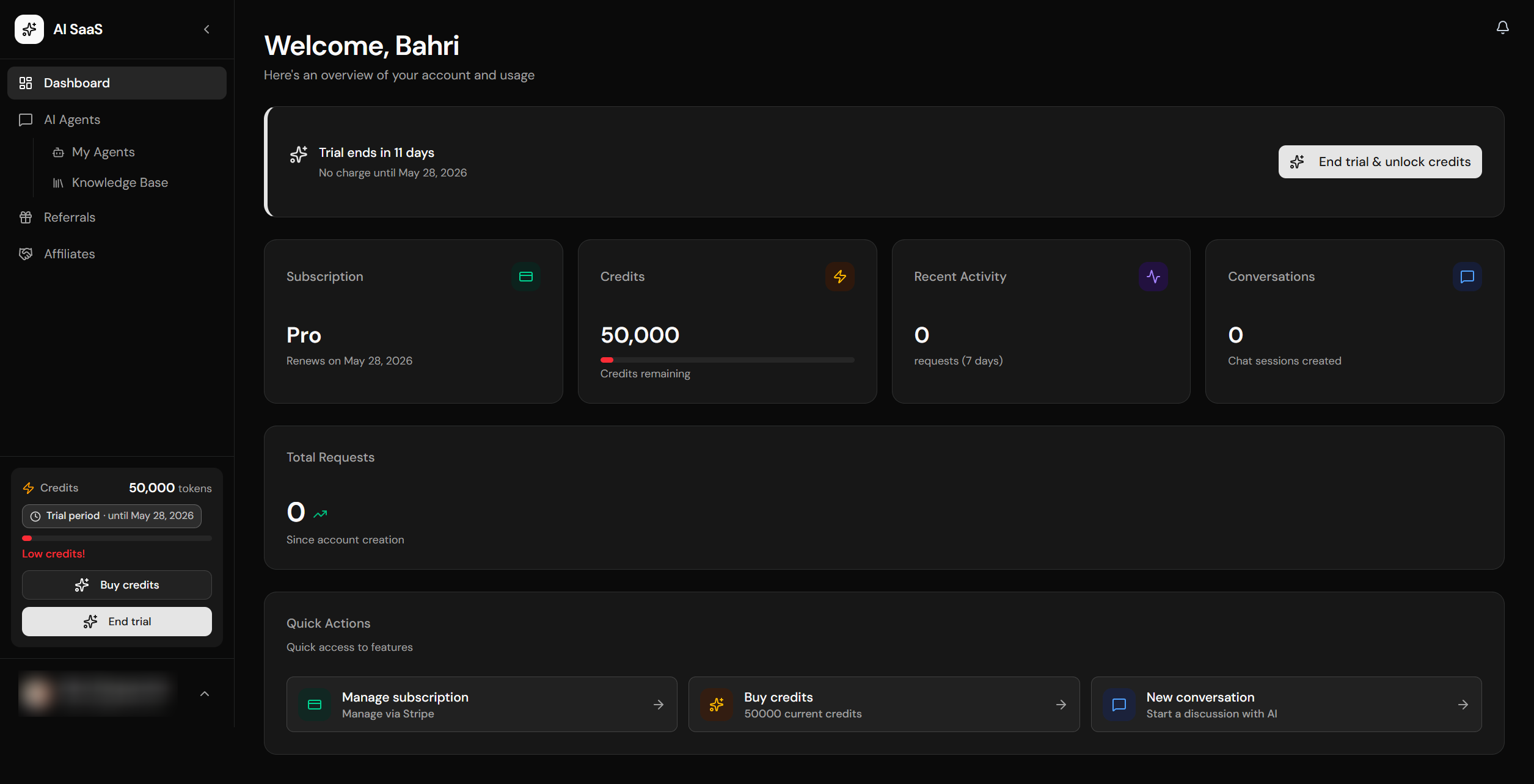Open Manage subscription quick action

pos(481,705)
